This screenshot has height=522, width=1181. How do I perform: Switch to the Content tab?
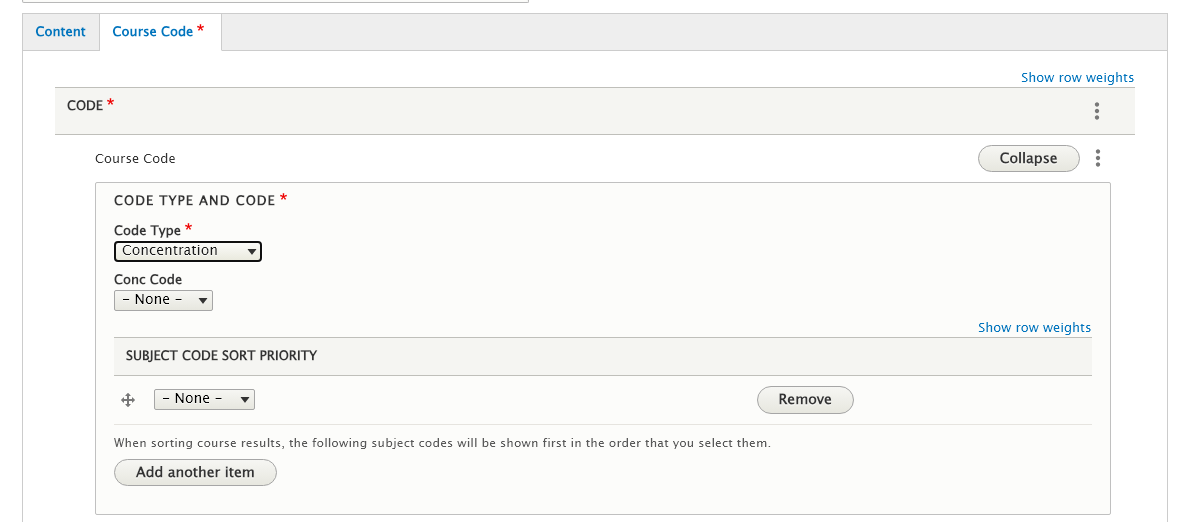click(x=61, y=32)
